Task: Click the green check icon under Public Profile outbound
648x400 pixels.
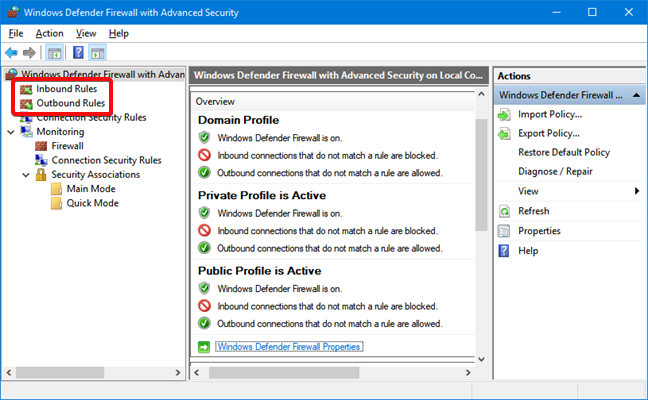Action: click(x=204, y=323)
